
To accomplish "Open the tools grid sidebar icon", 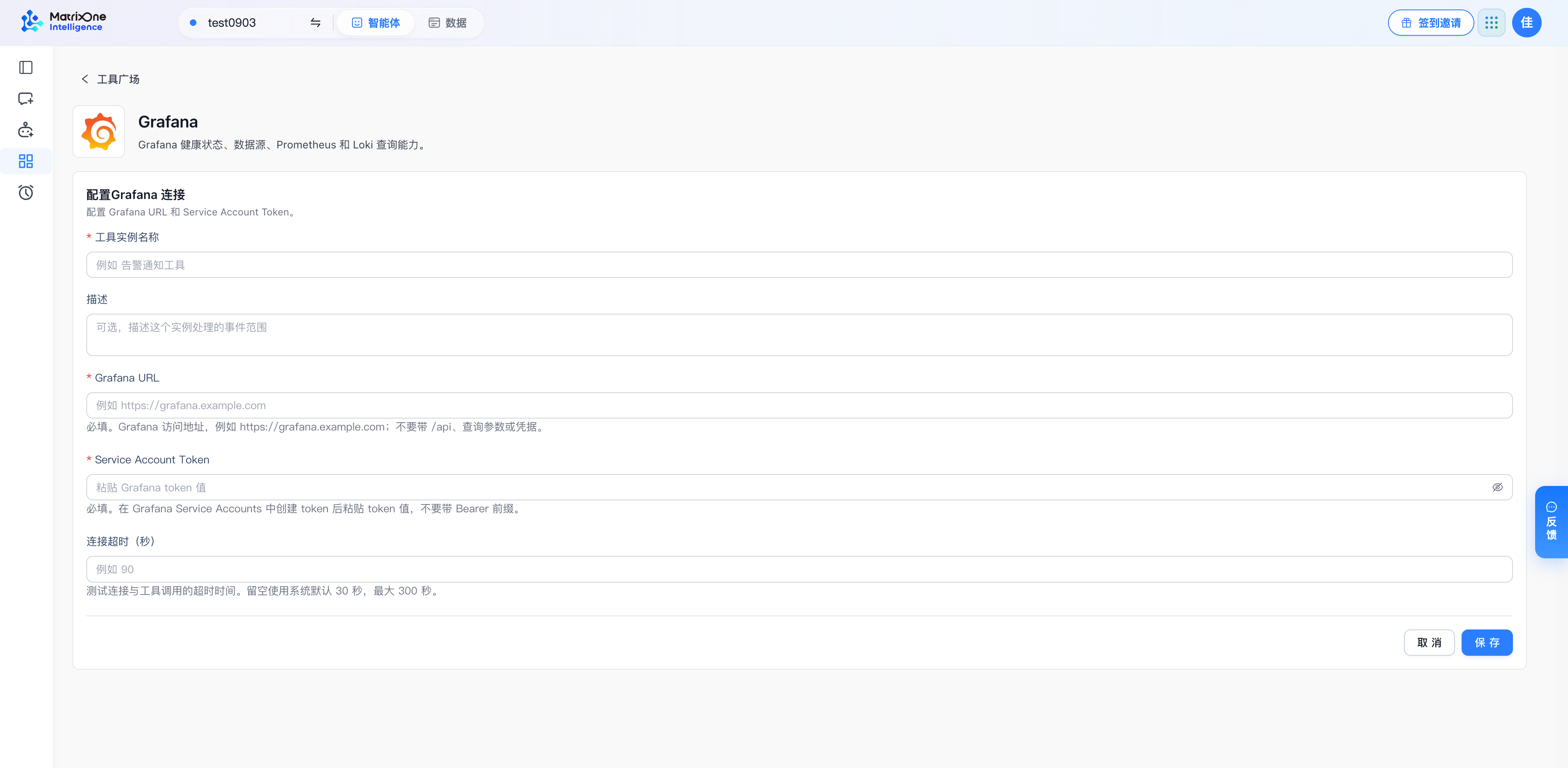I will click(x=25, y=162).
